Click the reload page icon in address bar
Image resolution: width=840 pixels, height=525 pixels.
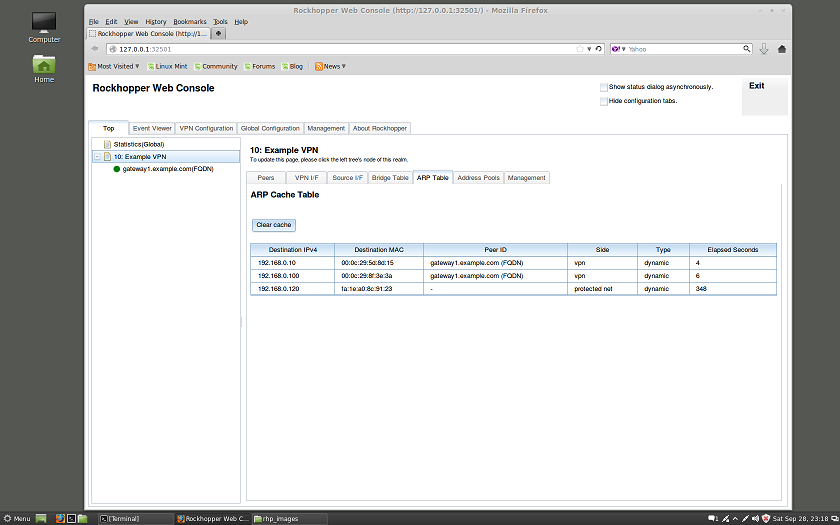pyautogui.click(x=599, y=48)
